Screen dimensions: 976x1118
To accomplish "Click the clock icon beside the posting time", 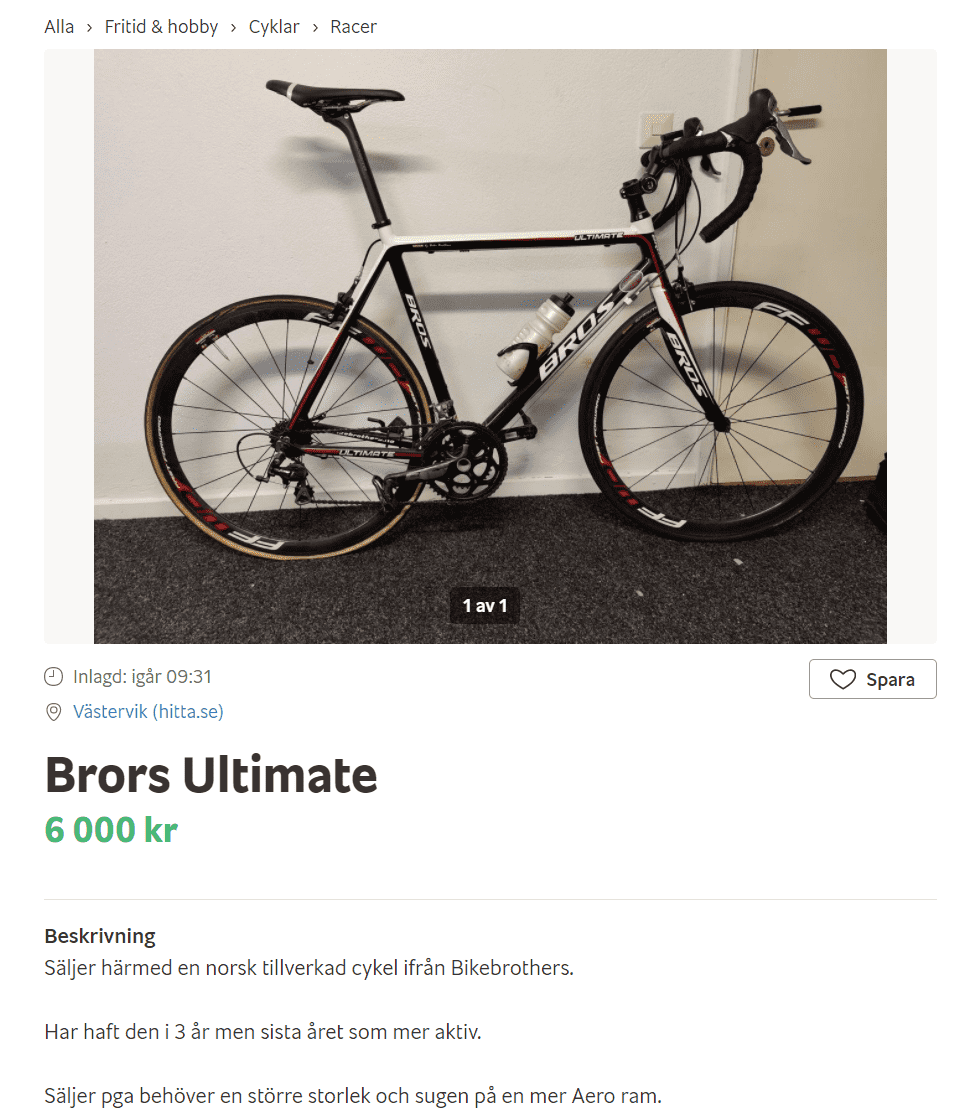I will tap(54, 677).
